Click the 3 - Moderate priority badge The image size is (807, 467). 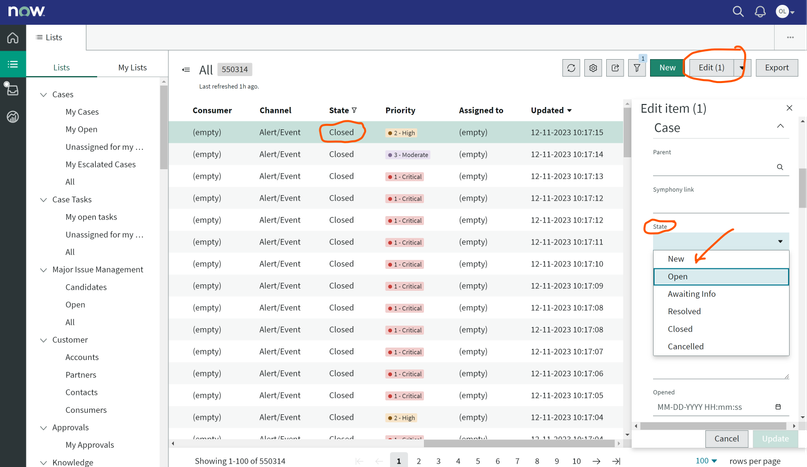pos(408,154)
